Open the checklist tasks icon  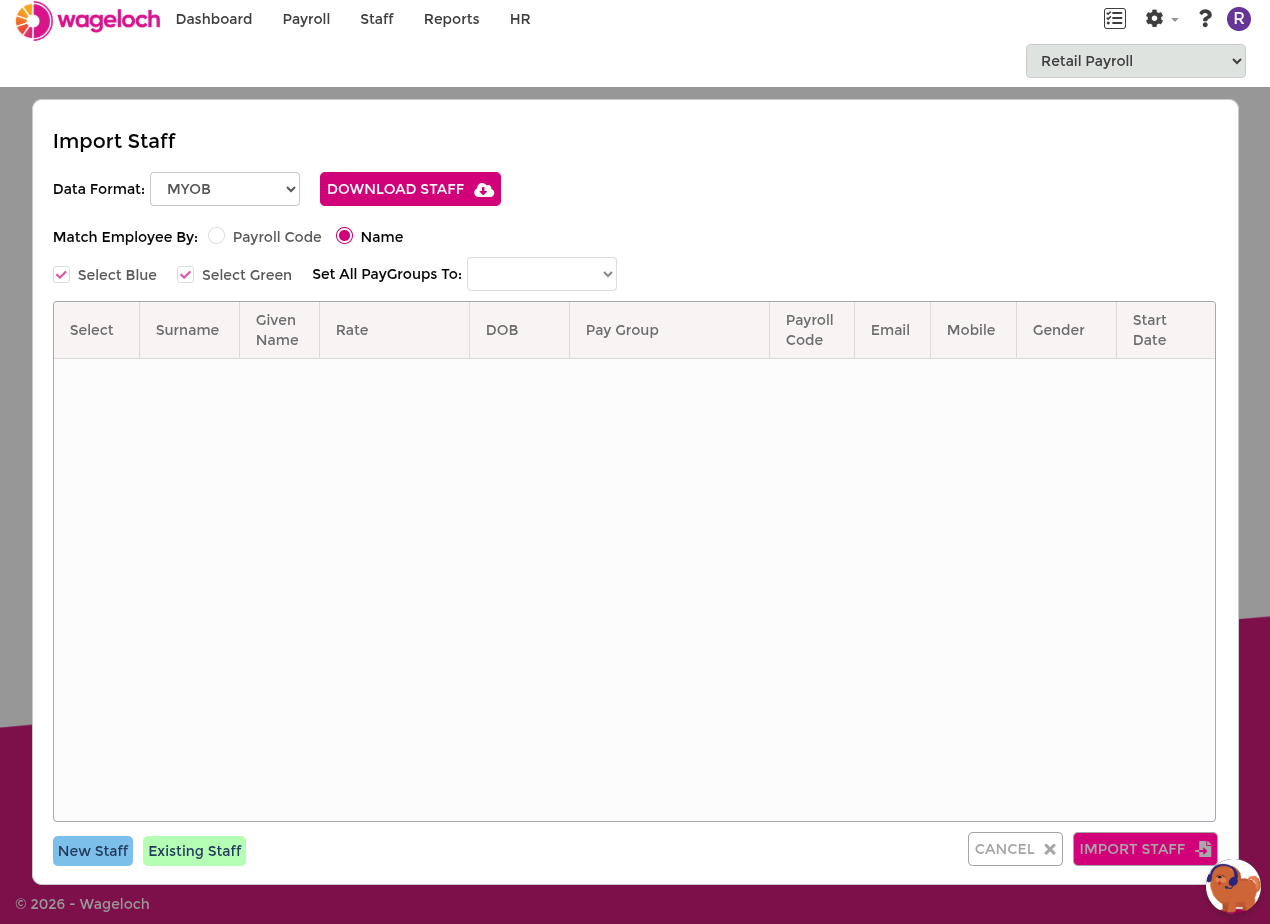coord(1115,19)
